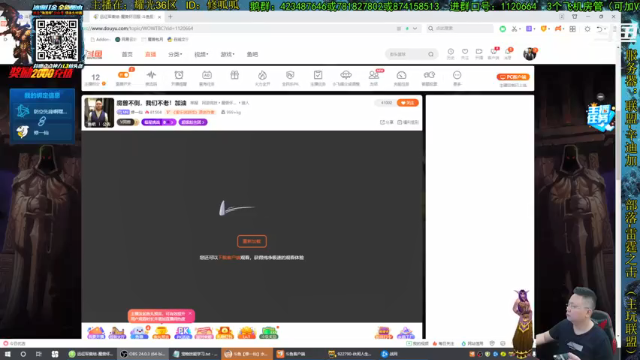This screenshot has height=360, width=640.
Task: Expand the address bar dropdown chevron
Action: (x=415, y=29)
